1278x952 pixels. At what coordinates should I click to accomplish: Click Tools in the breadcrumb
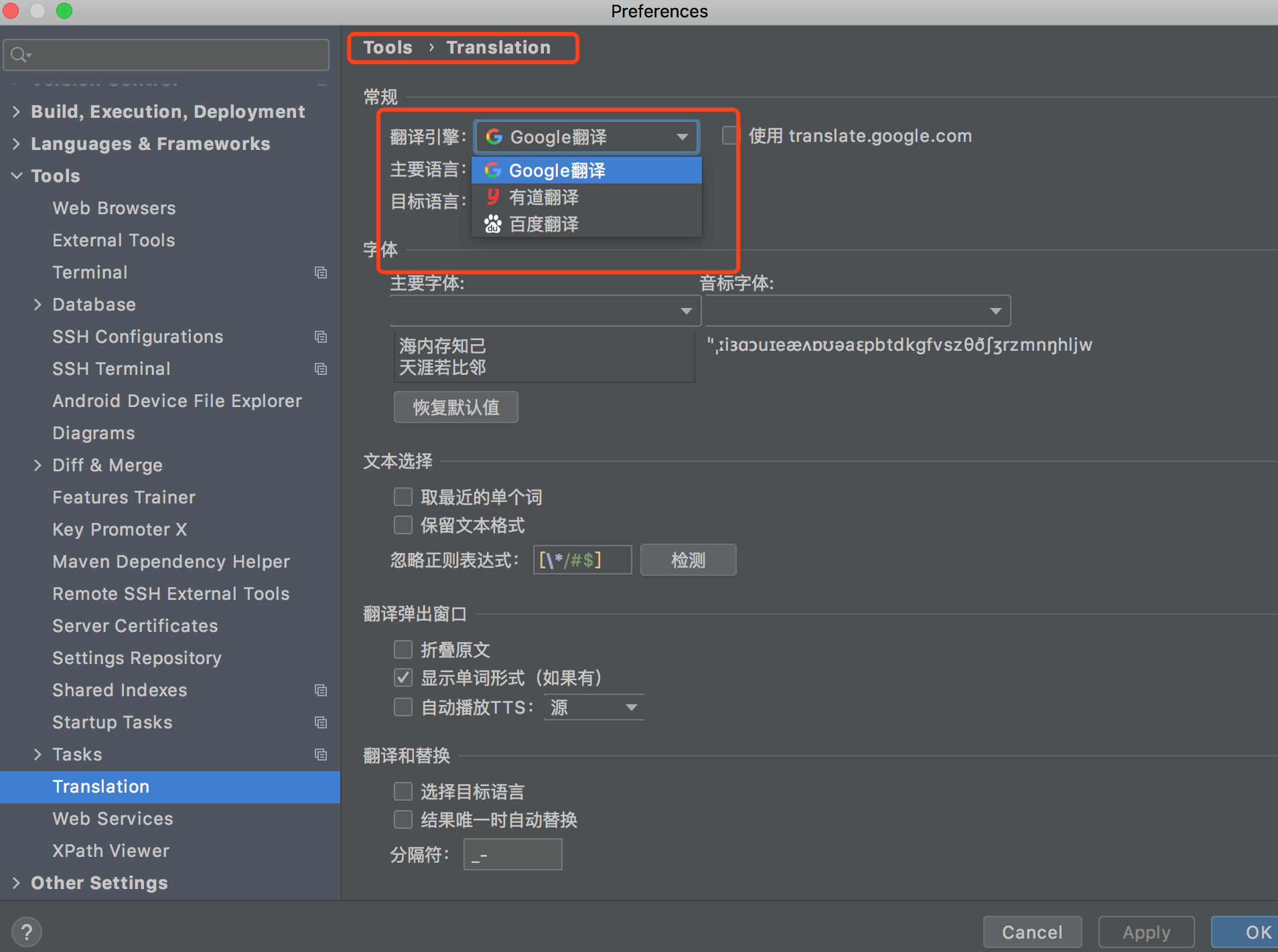coord(388,48)
